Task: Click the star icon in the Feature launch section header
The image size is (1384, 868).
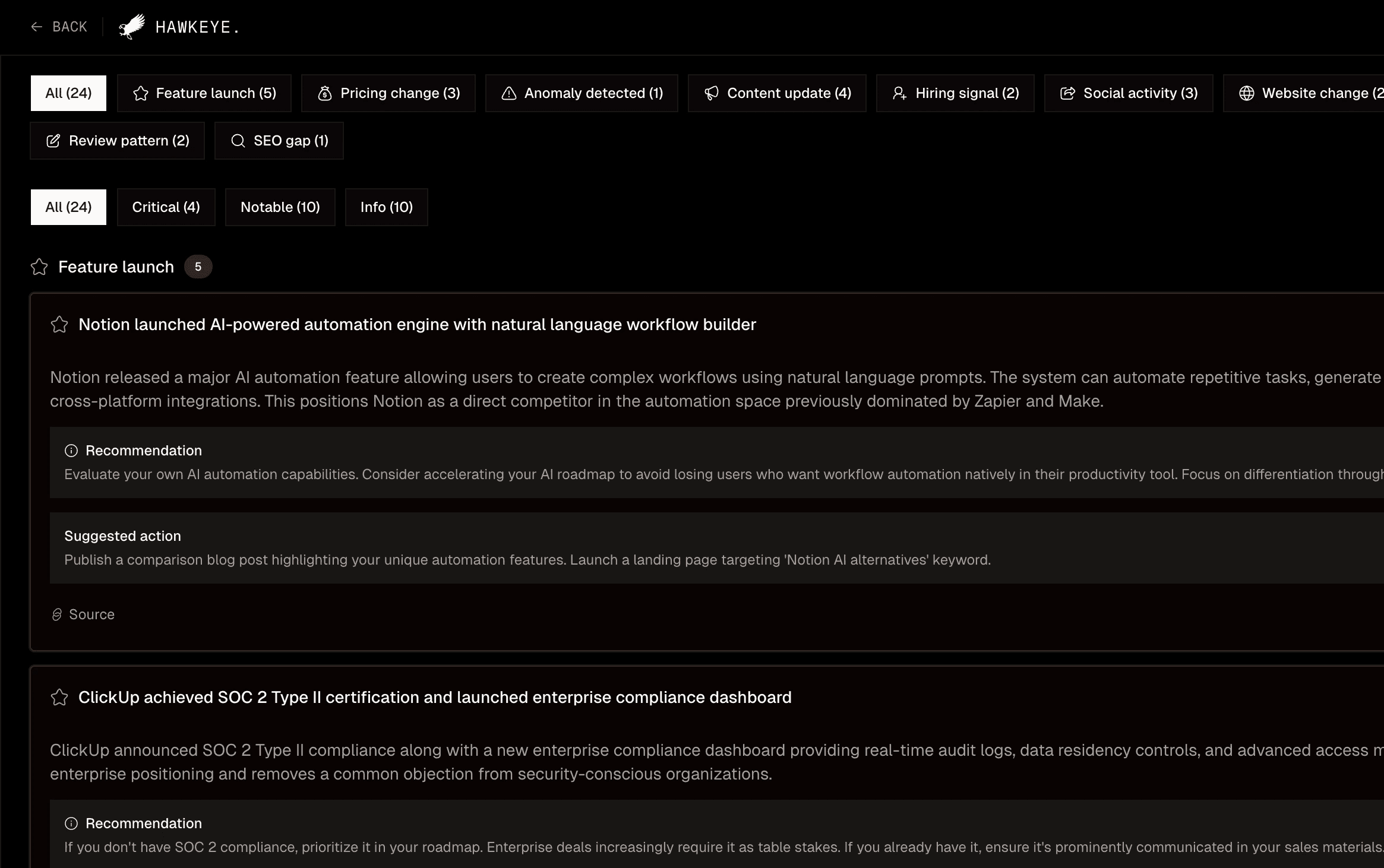Action: [x=39, y=267]
